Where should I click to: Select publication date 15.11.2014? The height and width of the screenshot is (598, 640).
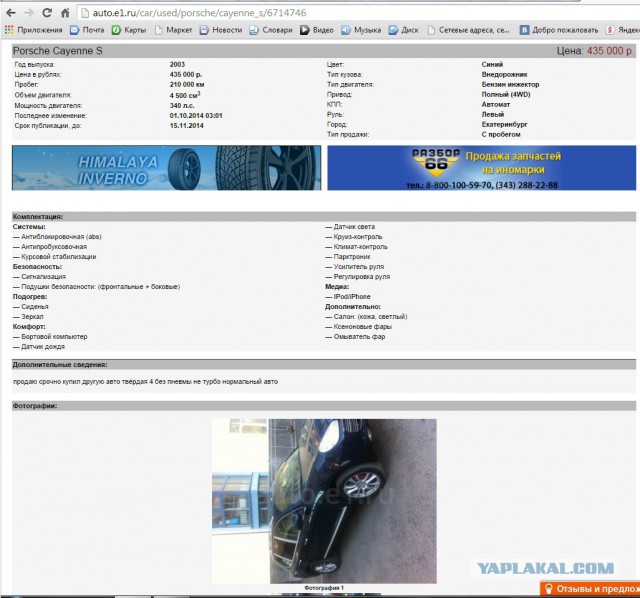(x=187, y=126)
